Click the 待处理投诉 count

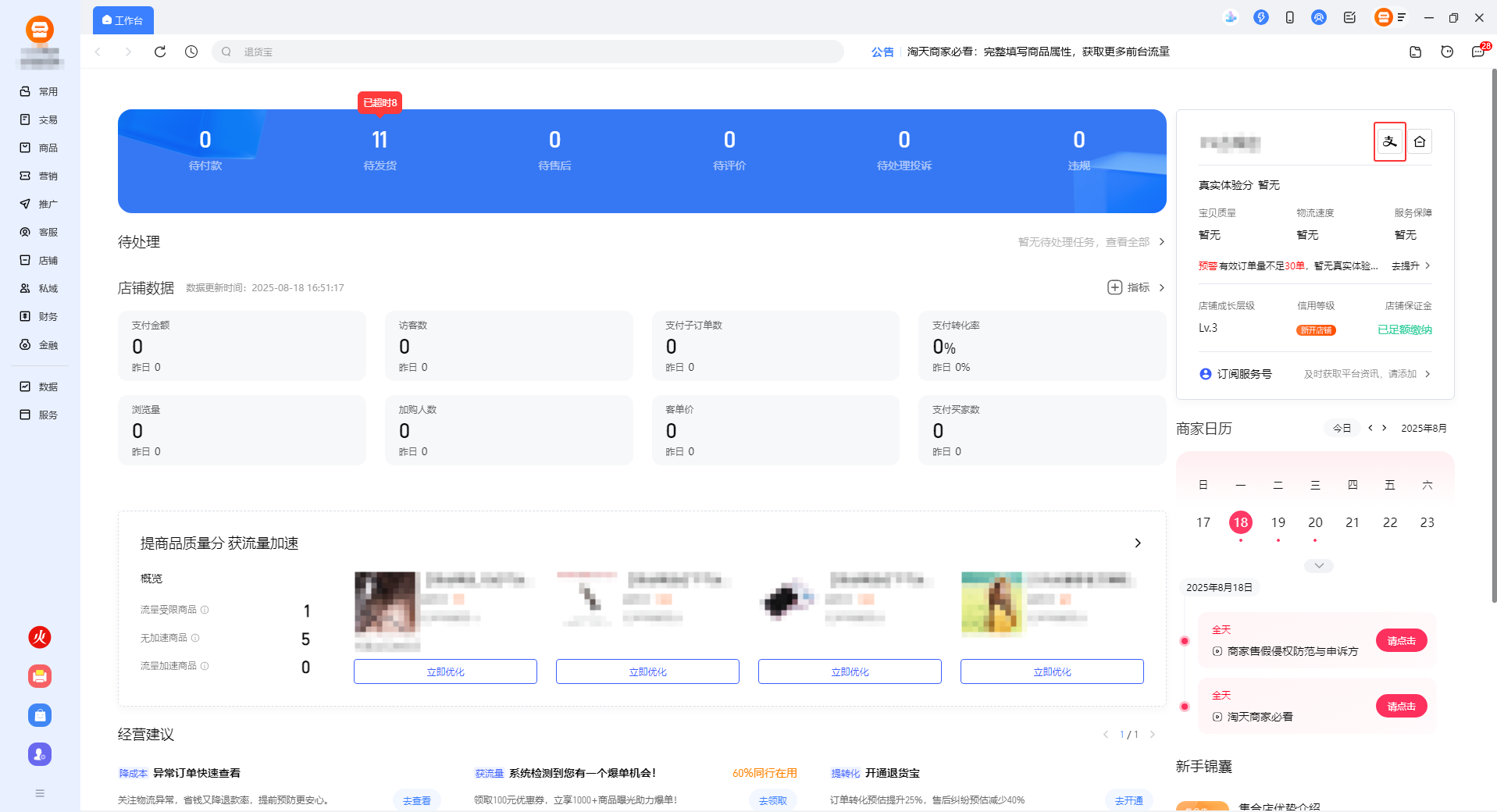(904, 140)
